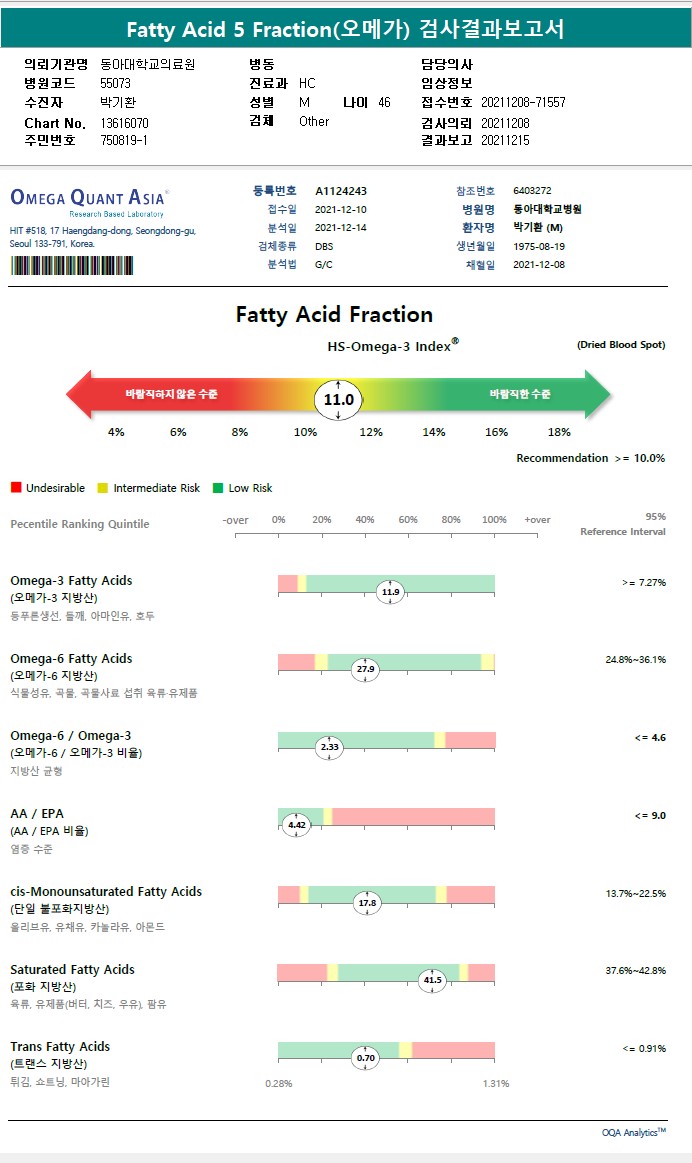Click the Chart No. value 13616070
This screenshot has width=692, height=1163.
(125, 123)
